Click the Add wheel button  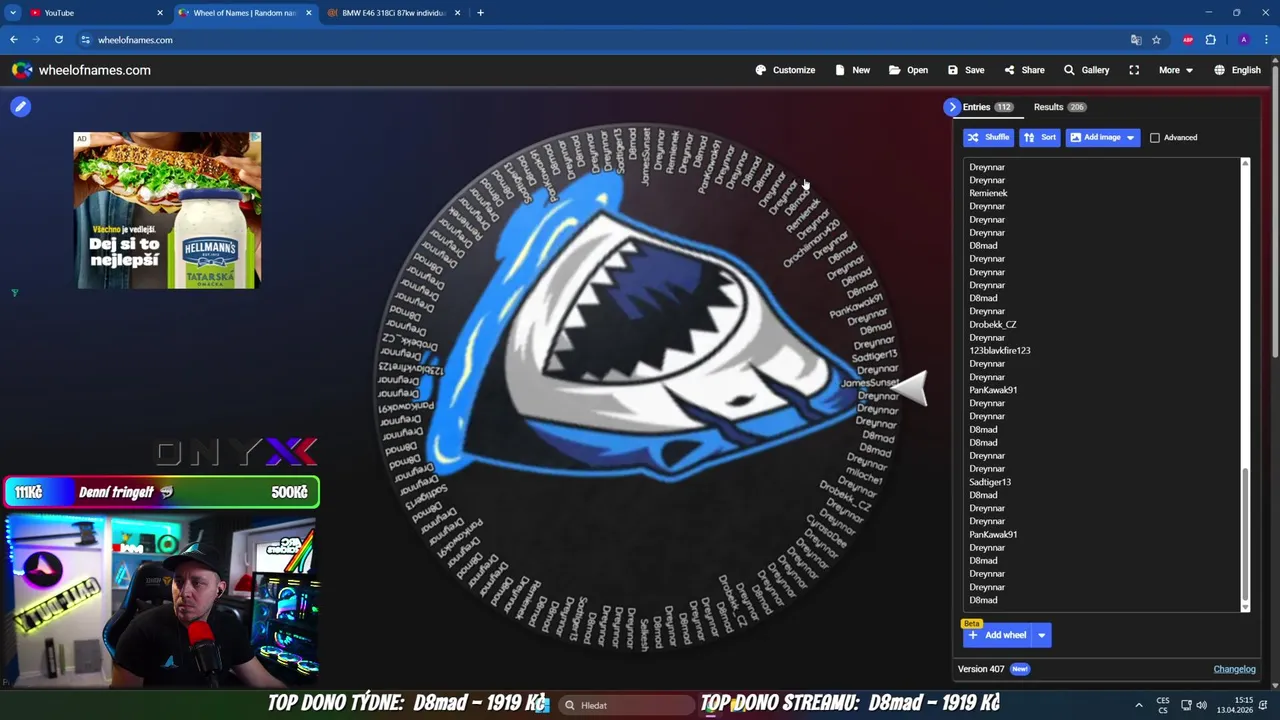click(996, 635)
